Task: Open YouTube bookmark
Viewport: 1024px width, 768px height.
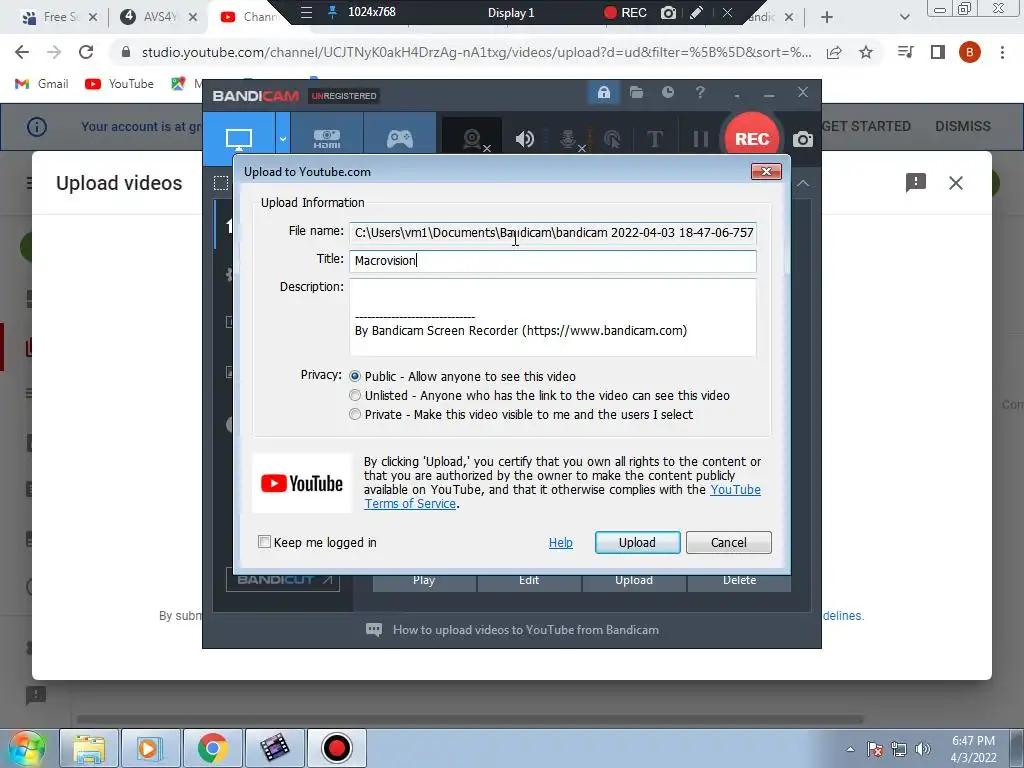Action: pos(120,84)
